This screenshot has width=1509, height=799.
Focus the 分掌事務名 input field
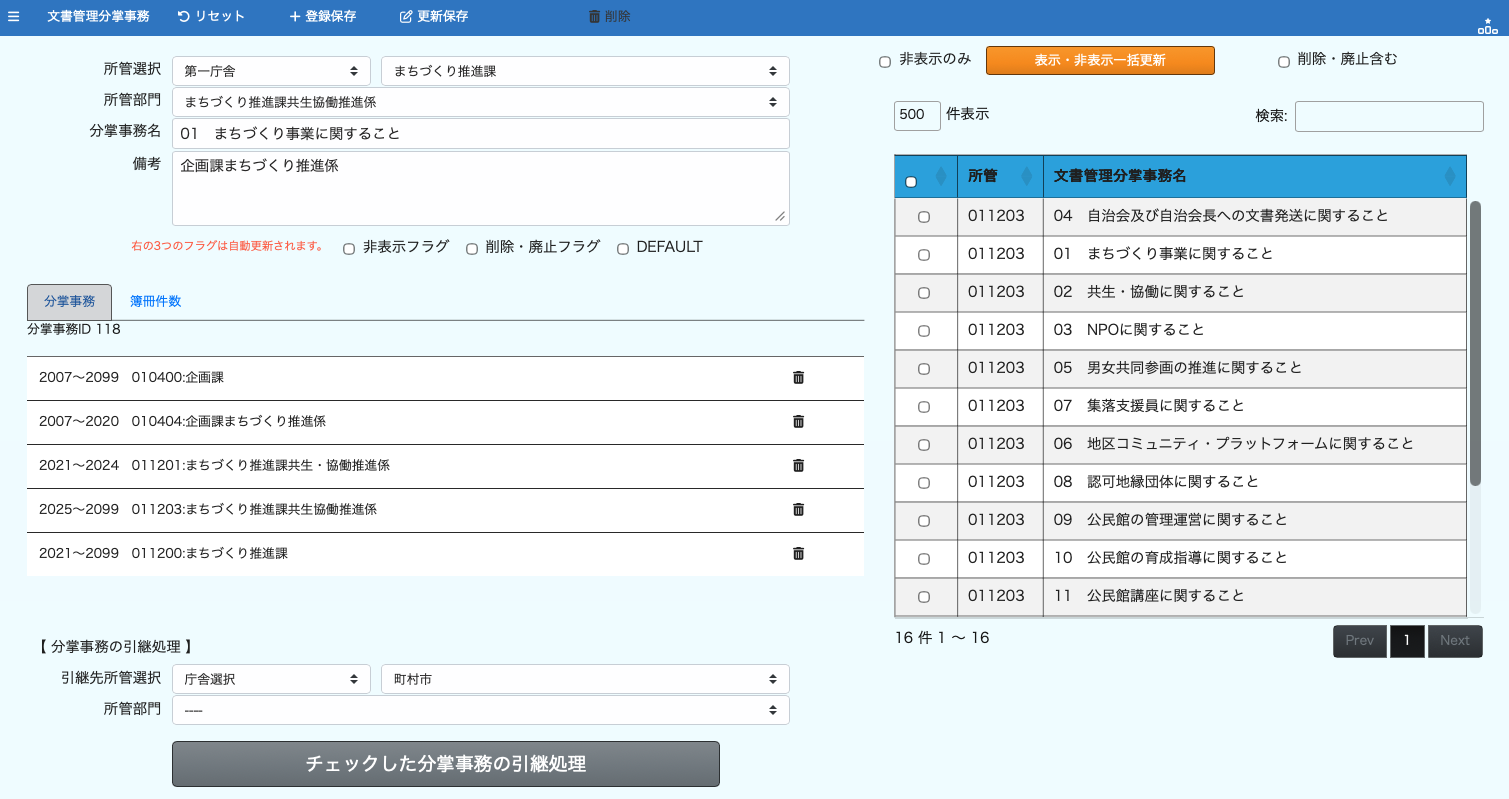tap(481, 133)
